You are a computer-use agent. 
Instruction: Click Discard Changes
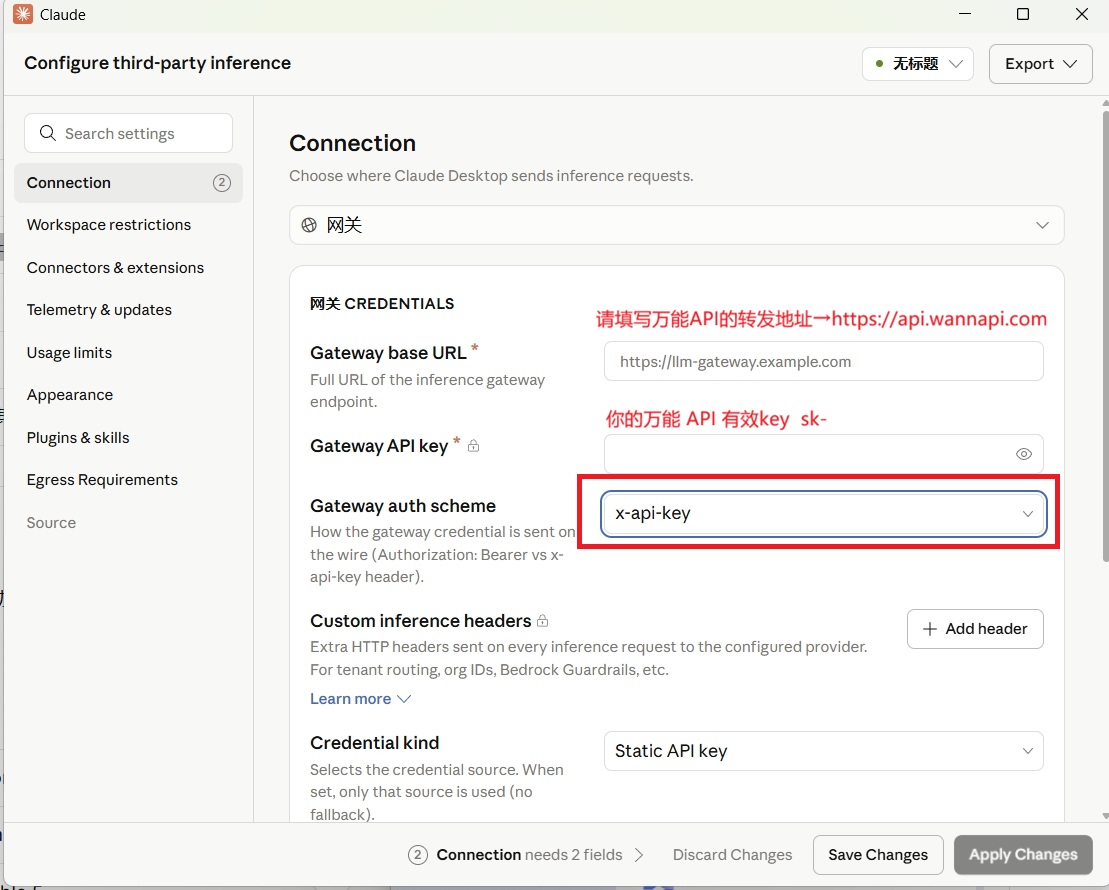(x=732, y=855)
